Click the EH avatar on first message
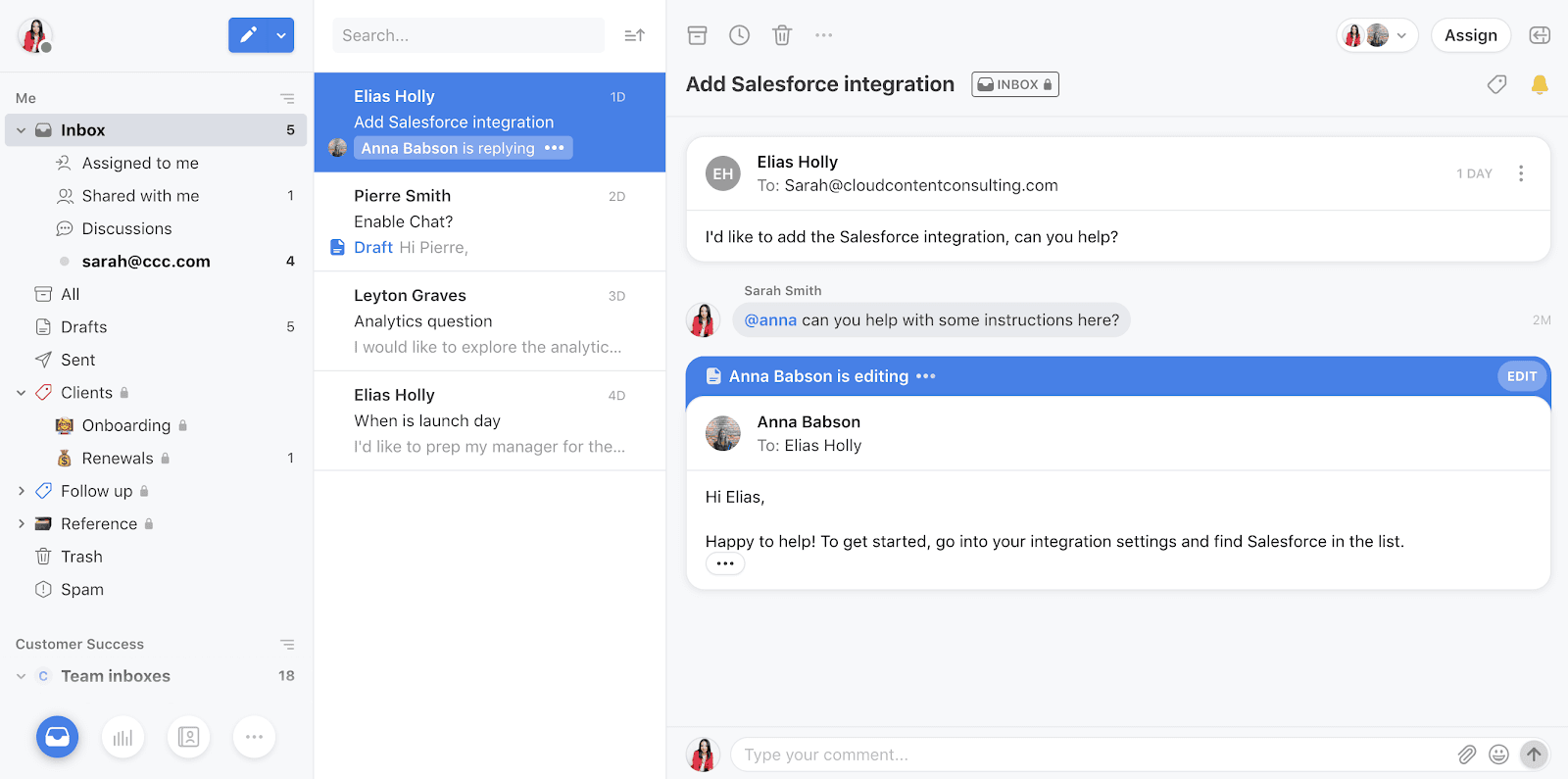 (723, 173)
